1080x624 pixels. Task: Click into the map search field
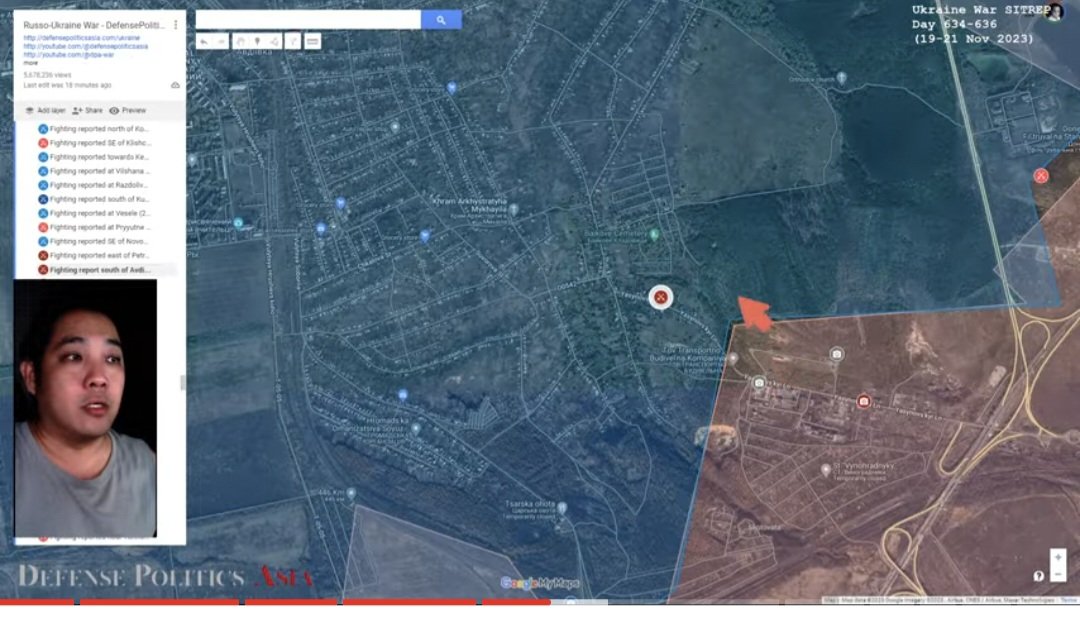(x=307, y=20)
